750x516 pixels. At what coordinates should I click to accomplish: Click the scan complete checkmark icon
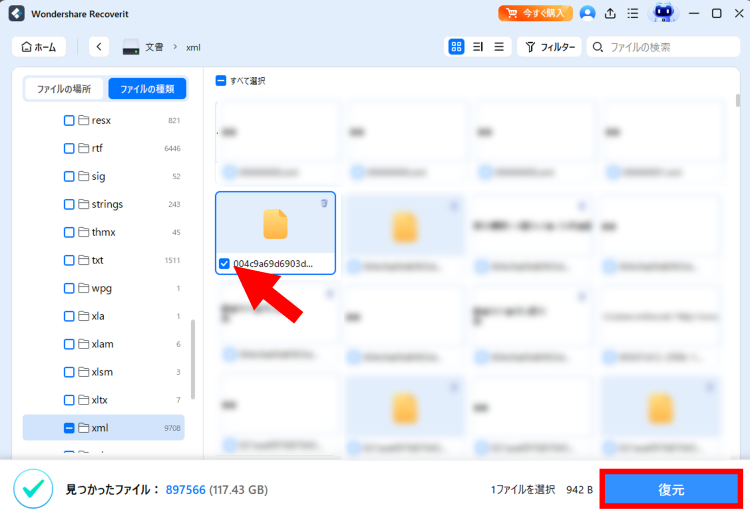(x=33, y=489)
